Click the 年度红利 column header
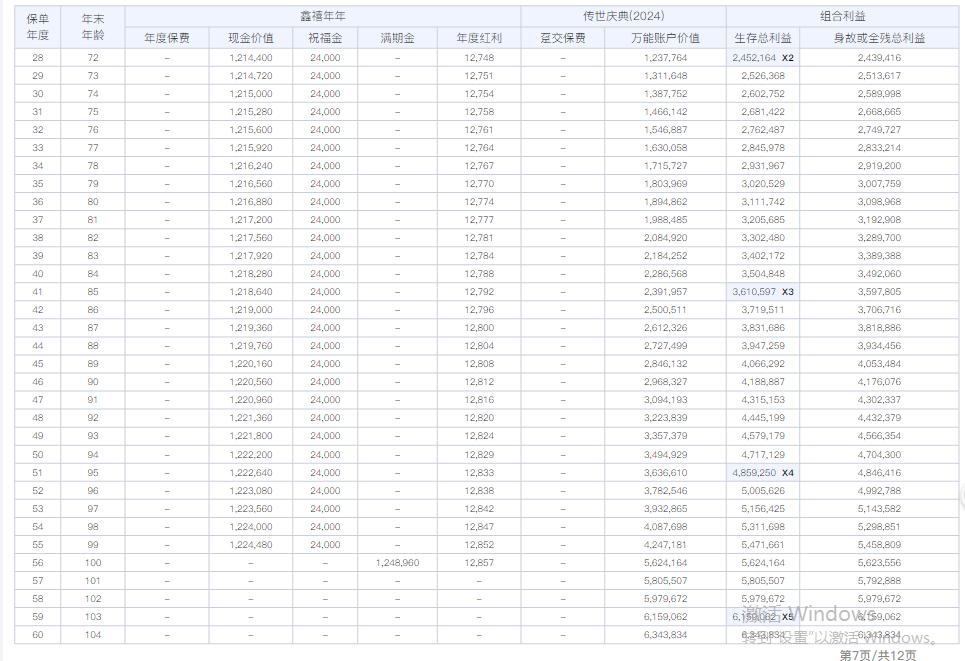 coord(479,38)
